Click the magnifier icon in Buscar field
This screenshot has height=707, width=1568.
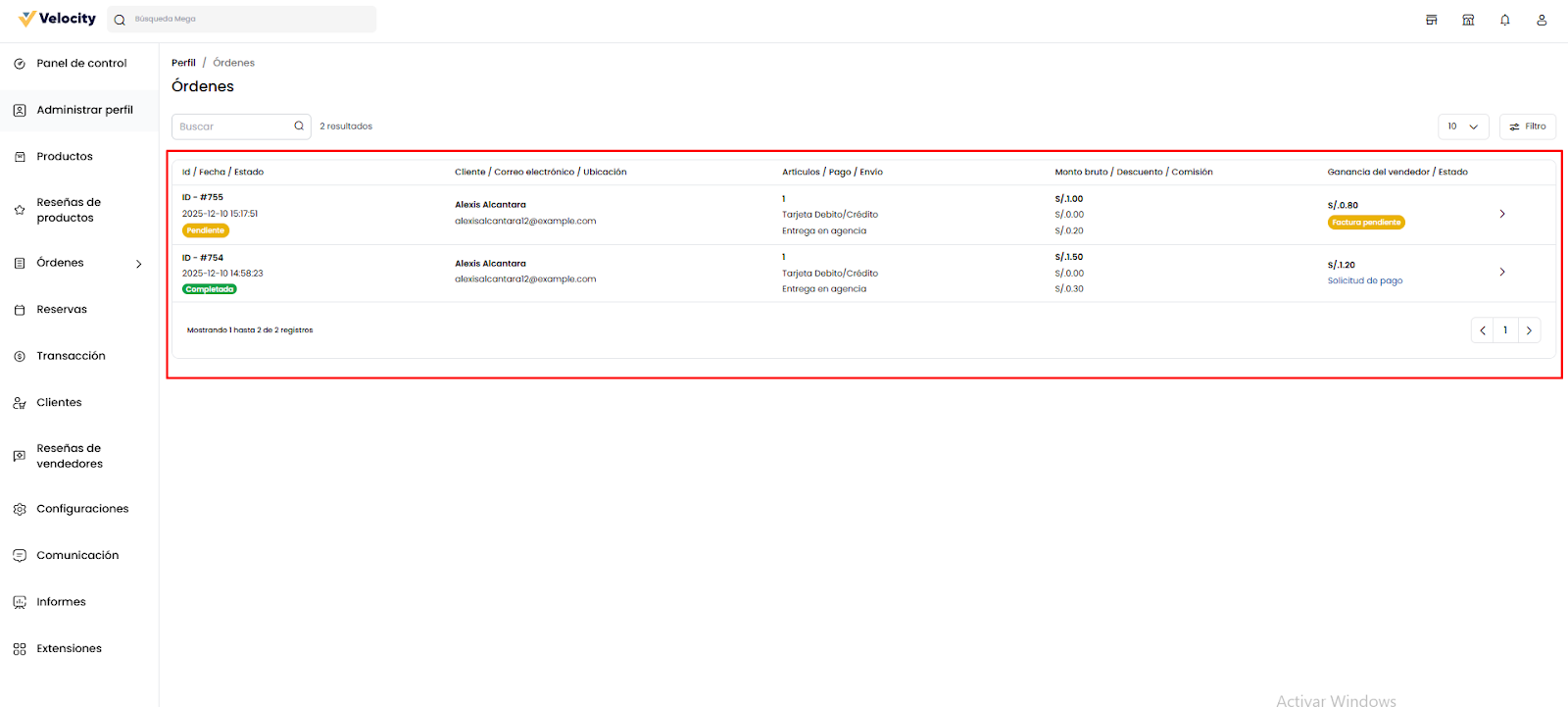(x=299, y=126)
